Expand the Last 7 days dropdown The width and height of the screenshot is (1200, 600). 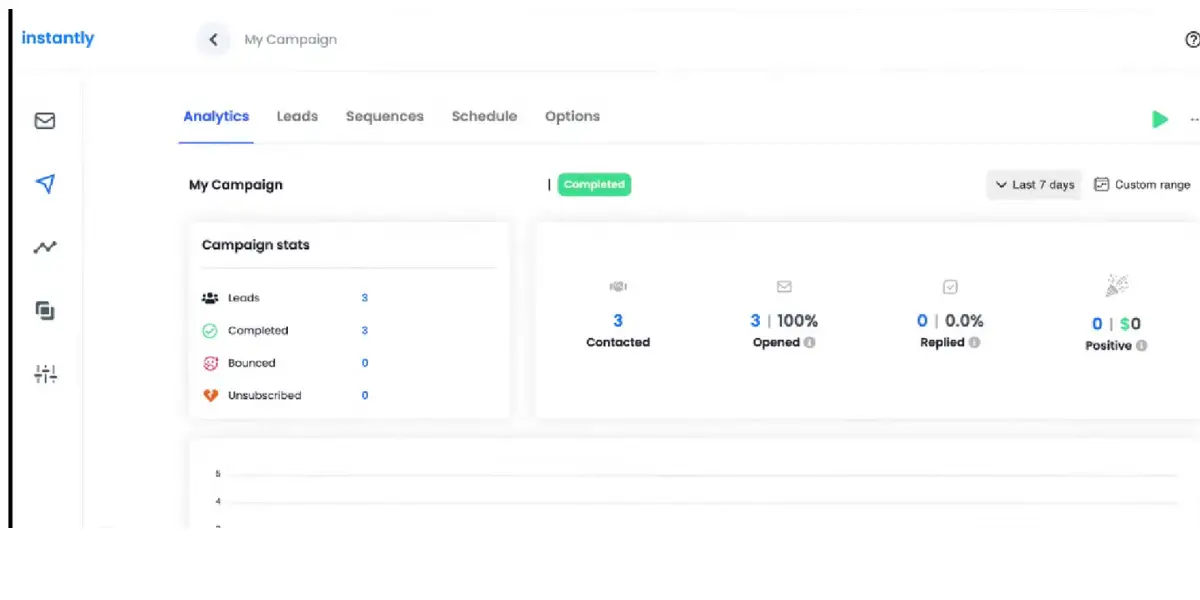(x=1034, y=185)
